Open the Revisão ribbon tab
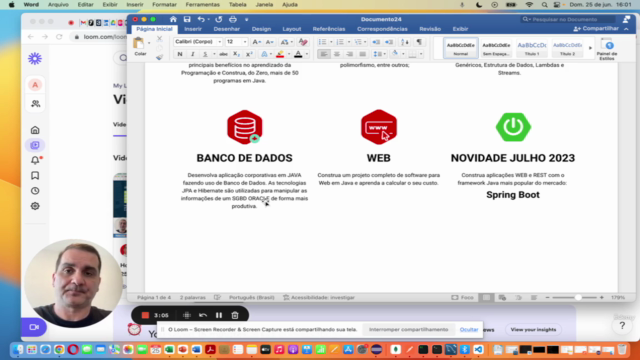 [x=430, y=29]
